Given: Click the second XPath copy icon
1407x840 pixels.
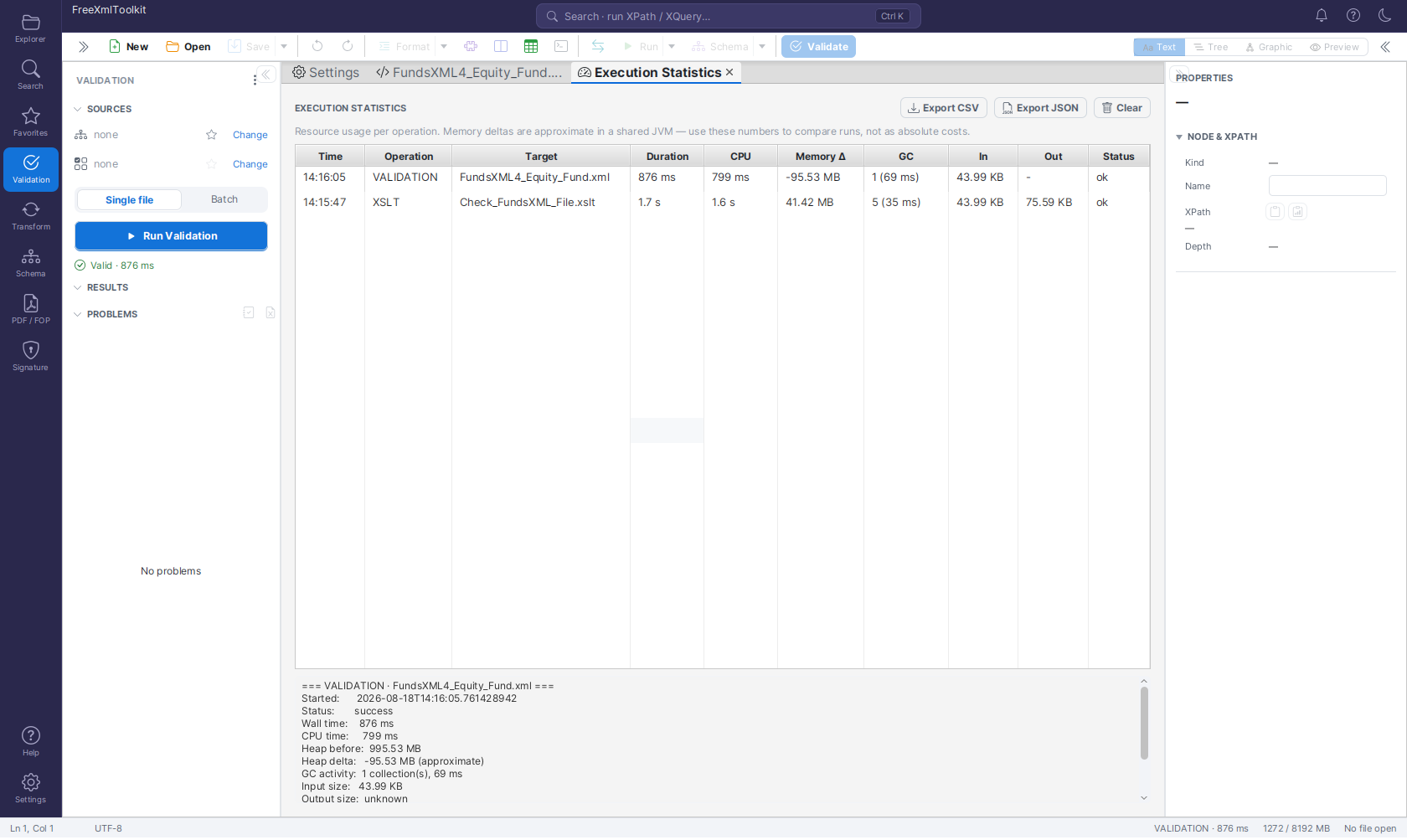Looking at the screenshot, I should coord(1297,212).
